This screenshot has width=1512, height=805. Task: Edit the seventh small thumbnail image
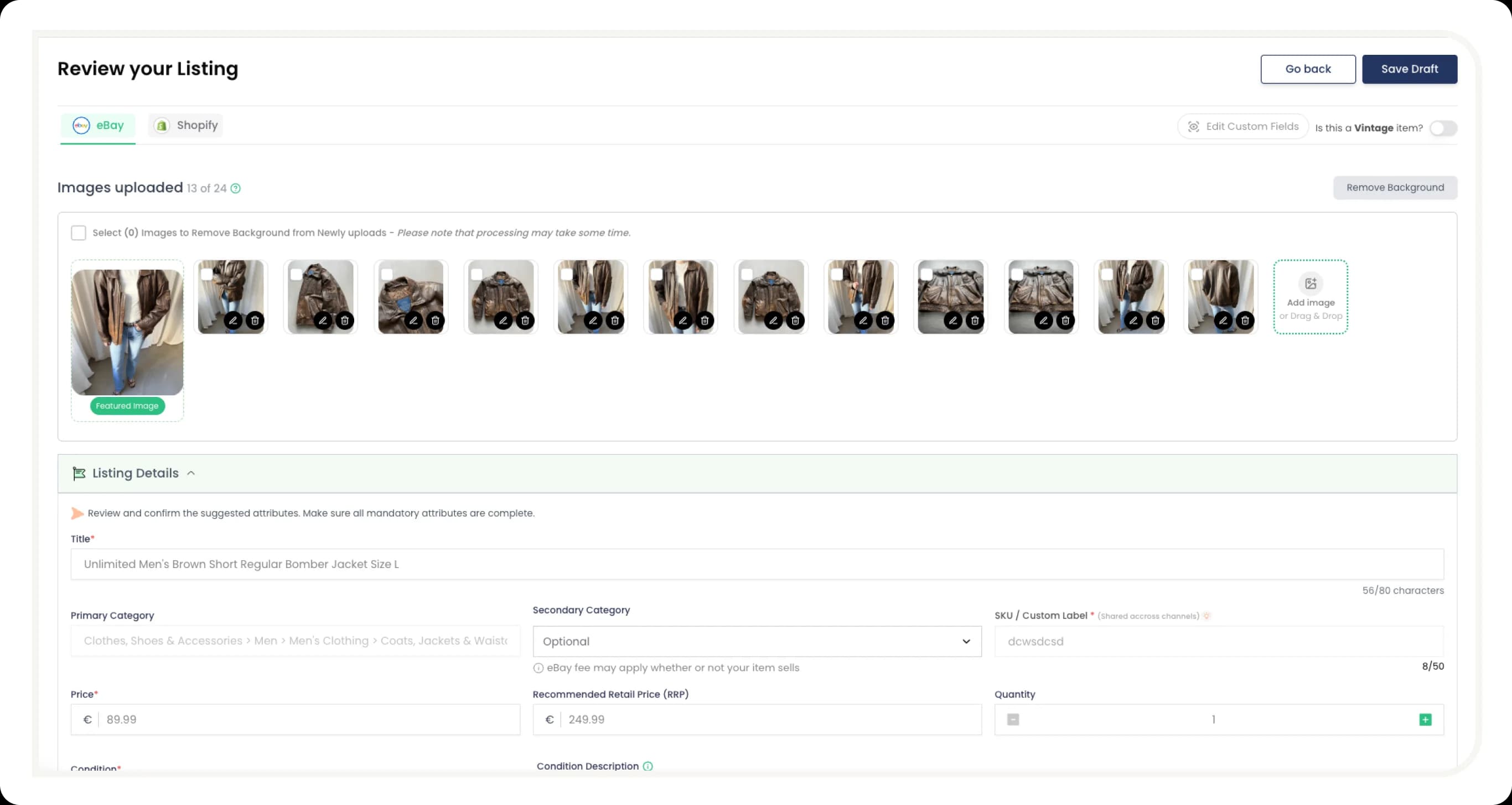pos(773,321)
